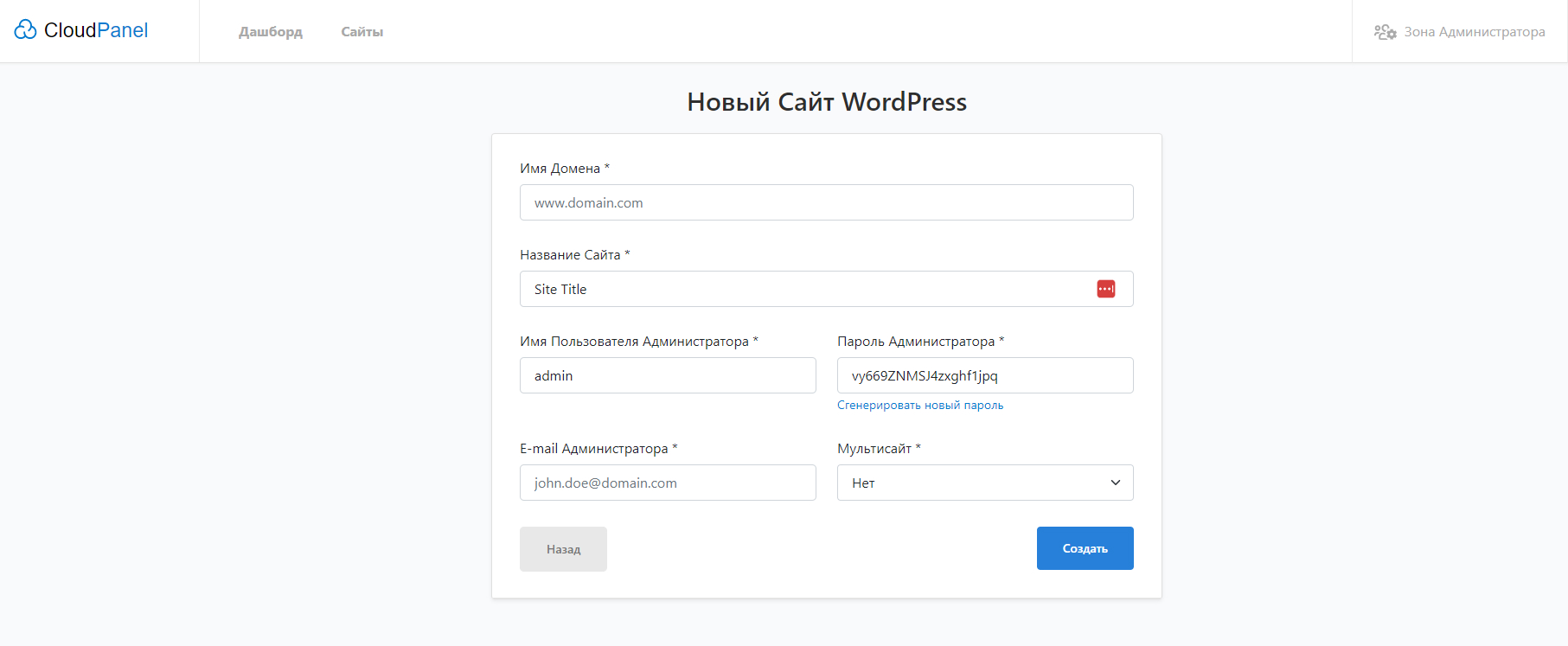Click the Пароль Администратора label
This screenshot has width=1568, height=646.
[920, 342]
